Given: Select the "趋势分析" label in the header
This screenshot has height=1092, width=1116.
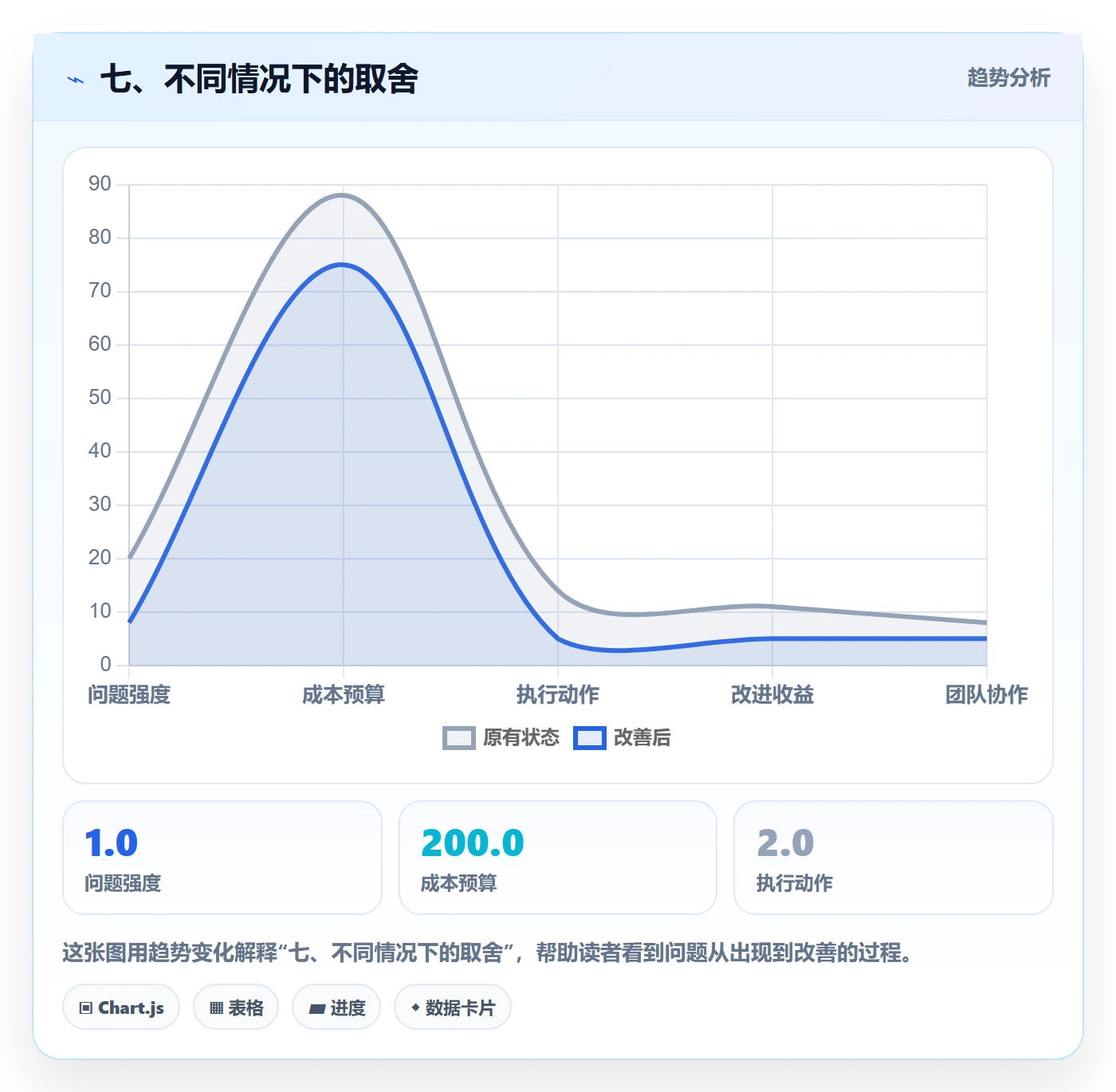Looking at the screenshot, I should [x=1008, y=77].
